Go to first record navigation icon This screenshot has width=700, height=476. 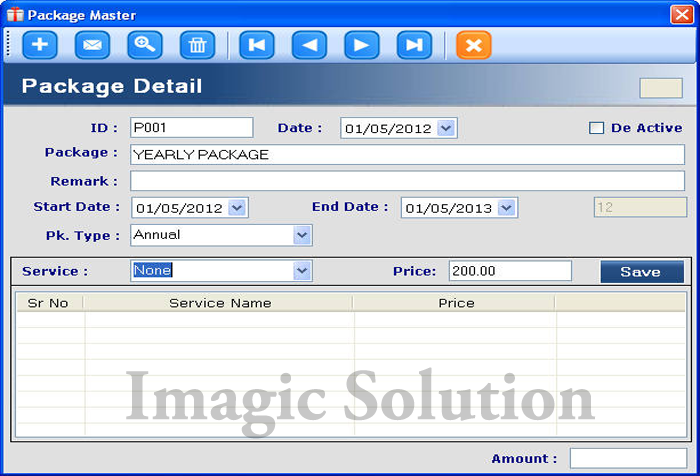click(x=257, y=45)
